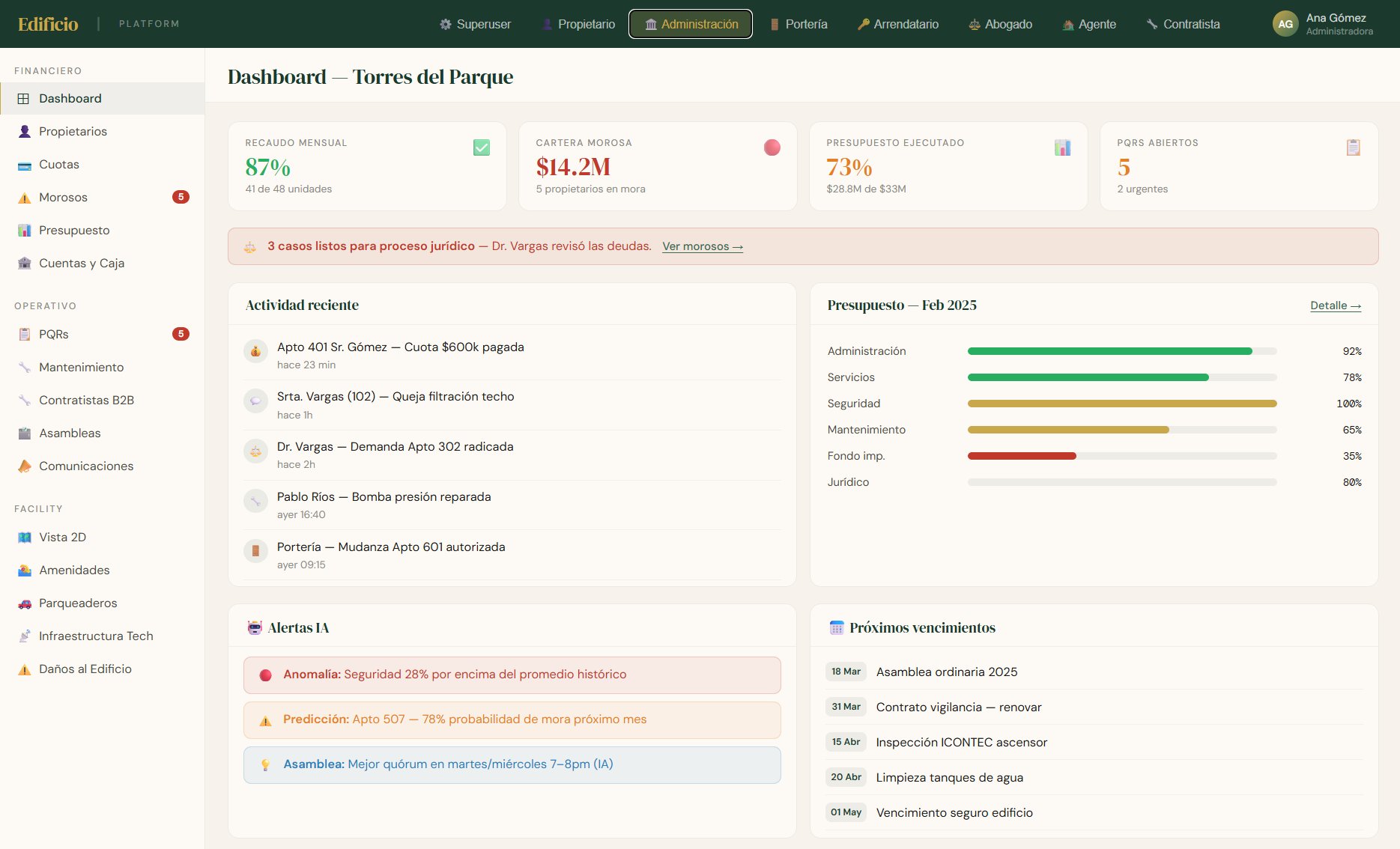Click the calendar icon beside Próximos vencimientos
This screenshot has width=1400, height=849.
click(x=837, y=628)
